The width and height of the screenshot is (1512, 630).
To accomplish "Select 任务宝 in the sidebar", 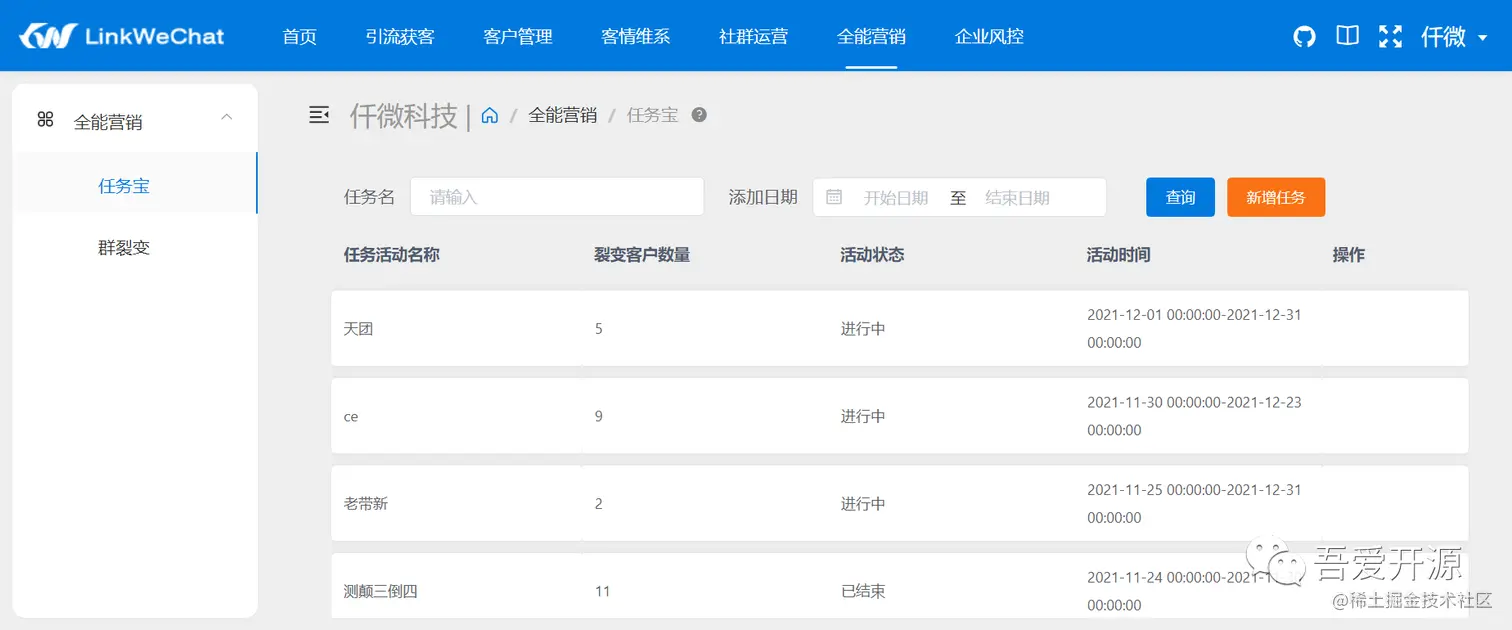I will coord(124,186).
